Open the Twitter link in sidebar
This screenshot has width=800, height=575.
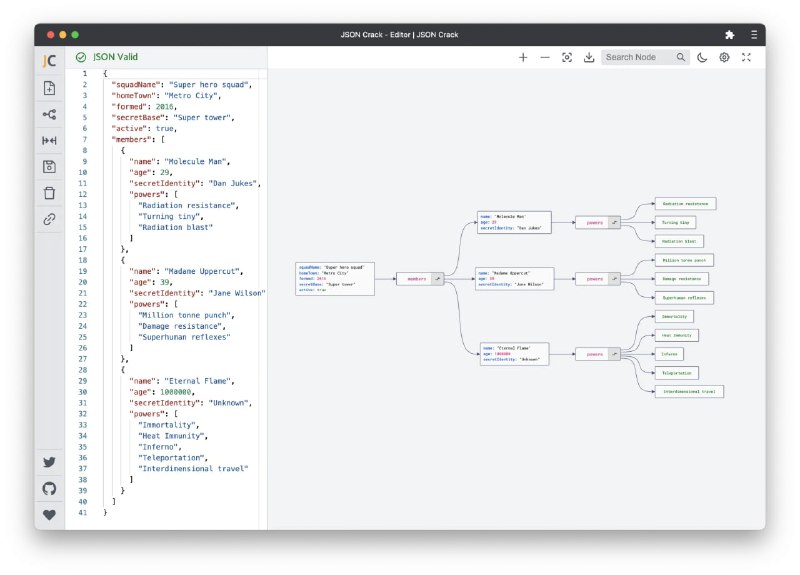point(49,462)
